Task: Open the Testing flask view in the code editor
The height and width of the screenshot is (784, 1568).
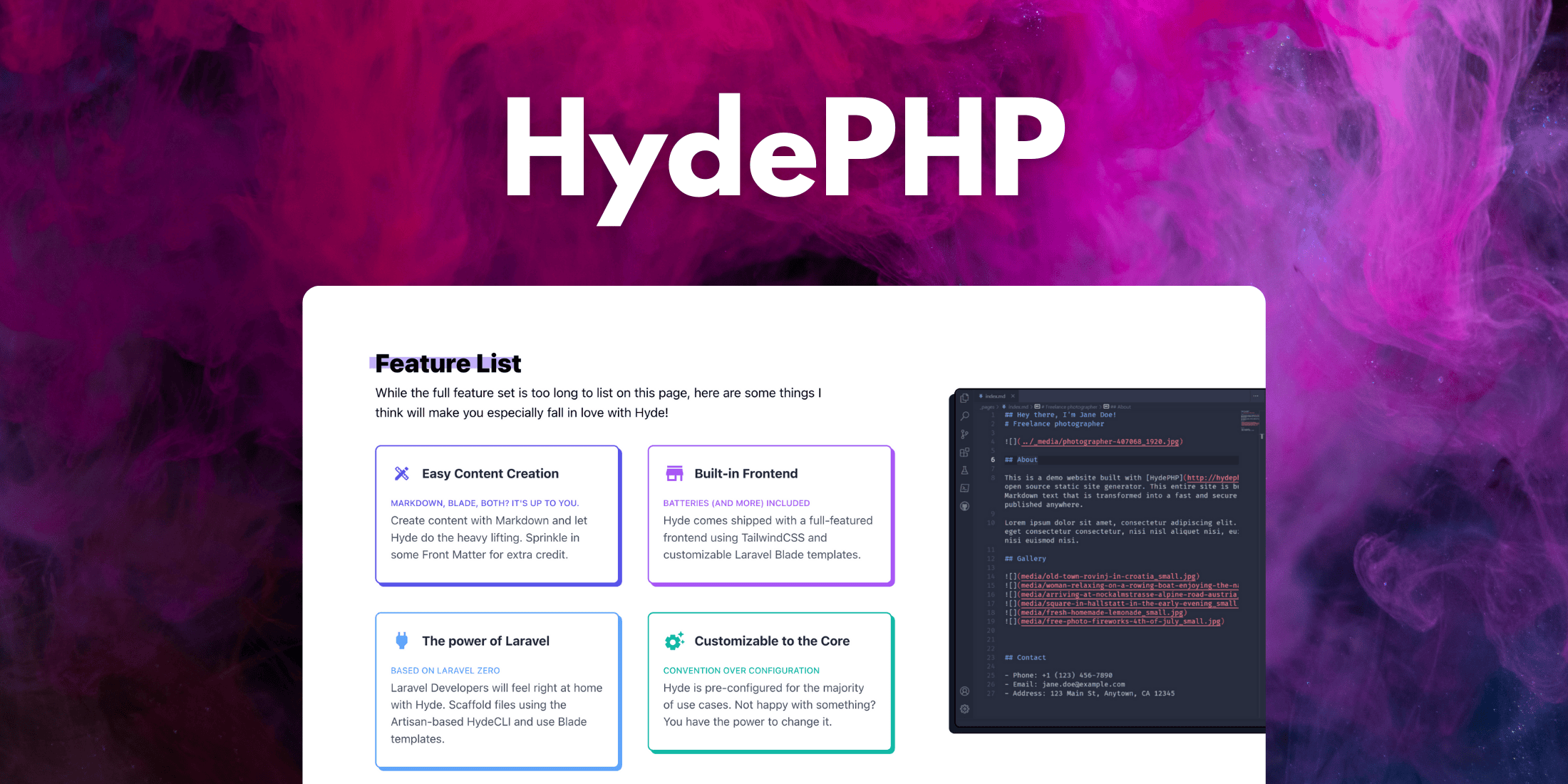Action: 964,470
